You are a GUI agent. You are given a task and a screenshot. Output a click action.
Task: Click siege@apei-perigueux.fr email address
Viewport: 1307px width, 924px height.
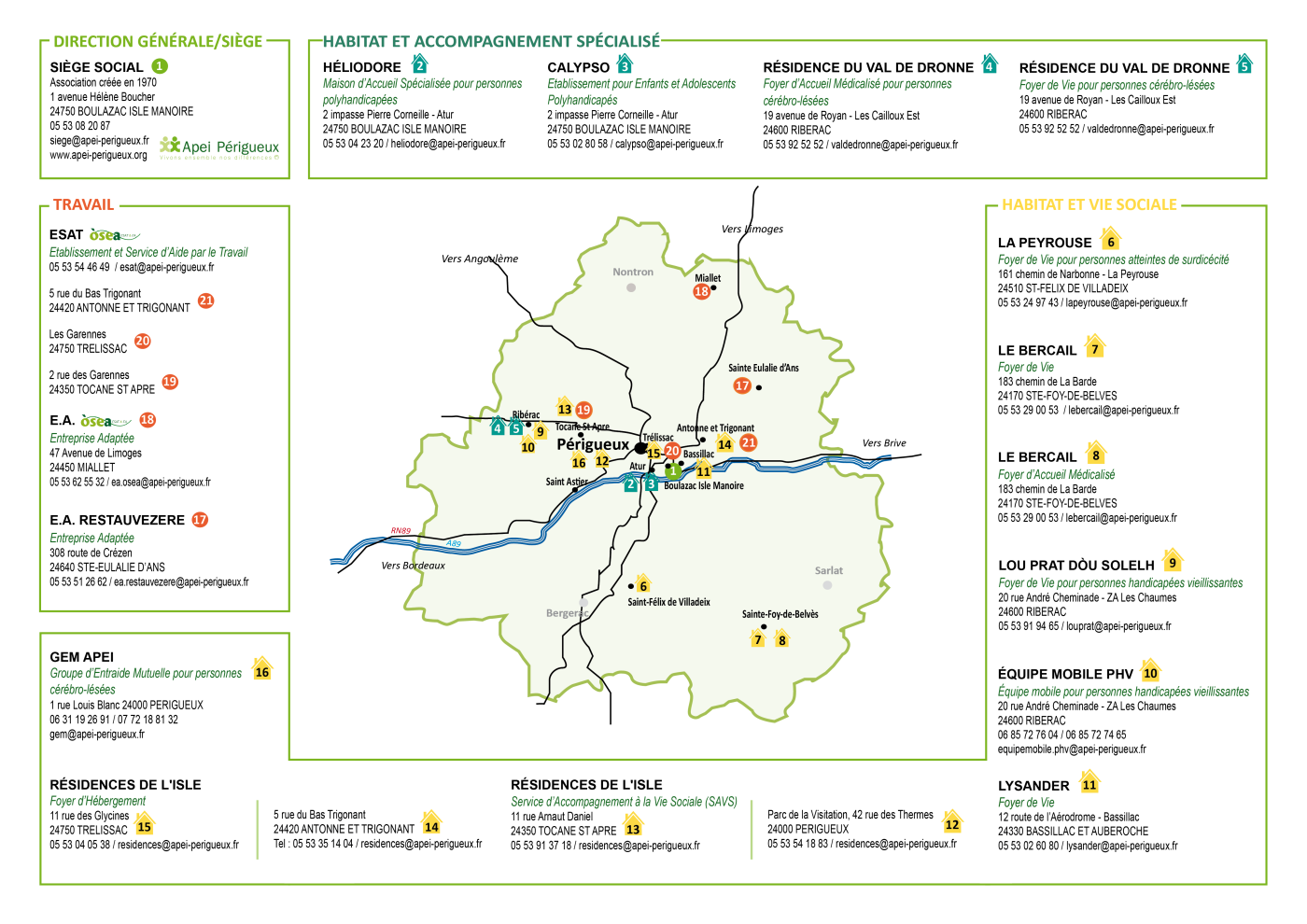coord(99,141)
